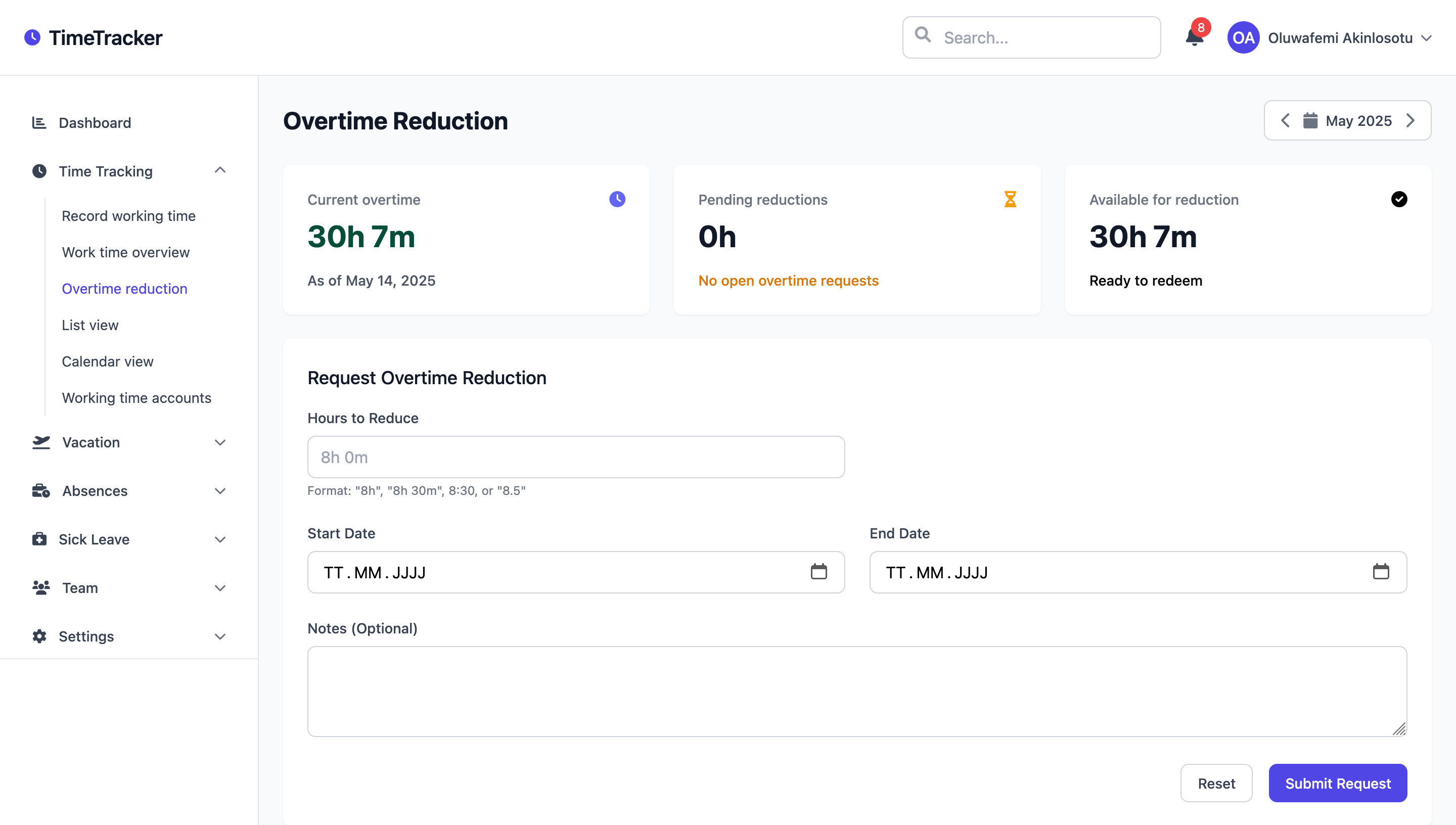Expand the Sick Leave section chevron
This screenshot has width=1456, height=825.
point(220,539)
